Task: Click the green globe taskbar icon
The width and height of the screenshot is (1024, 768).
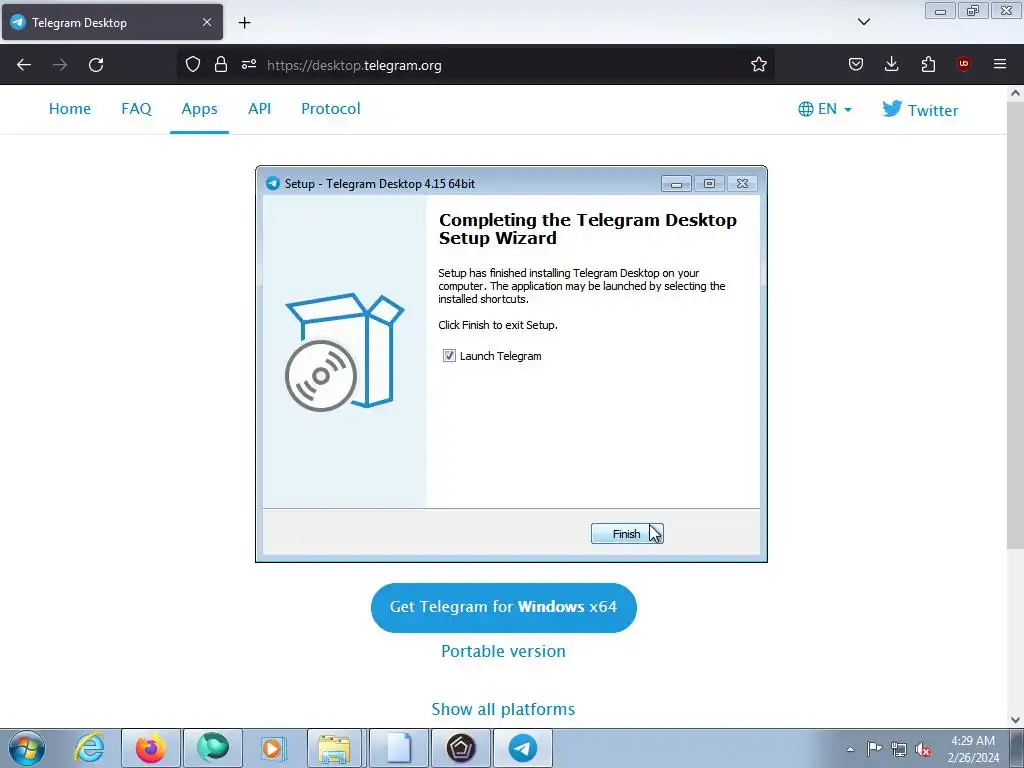Action: pos(213,748)
